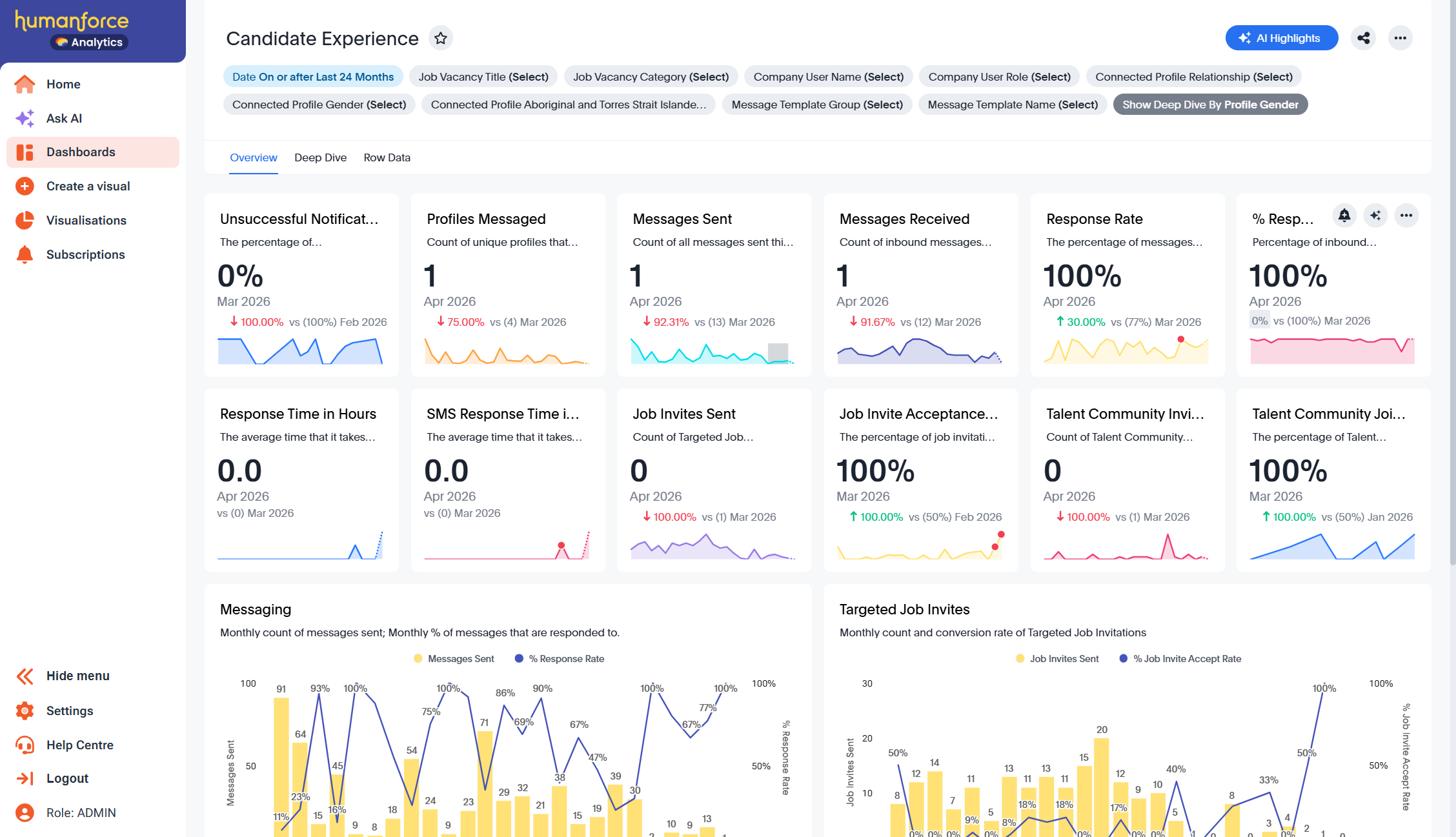Viewport: 1456px width, 837px height.
Task: Click the Unsuccessful Notificat... card sparkline
Action: [x=300, y=350]
